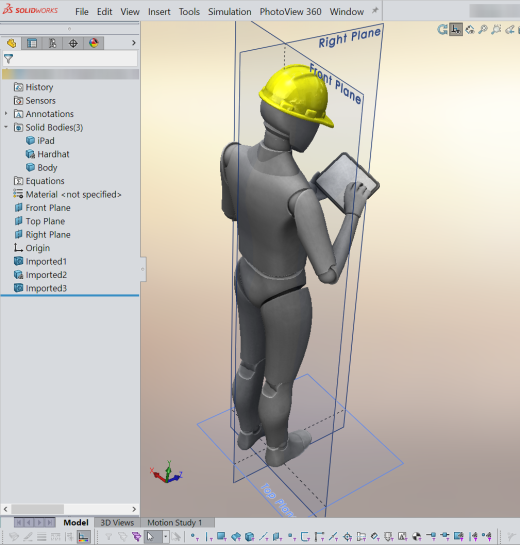
Task: Open the DimXpertManager crosshair tab
Action: 73,43
